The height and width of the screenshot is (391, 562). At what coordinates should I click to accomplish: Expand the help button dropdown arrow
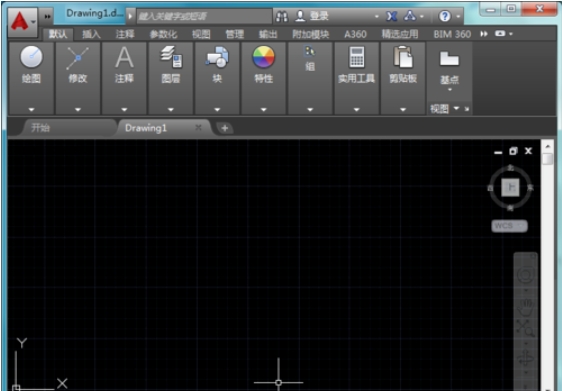458,16
